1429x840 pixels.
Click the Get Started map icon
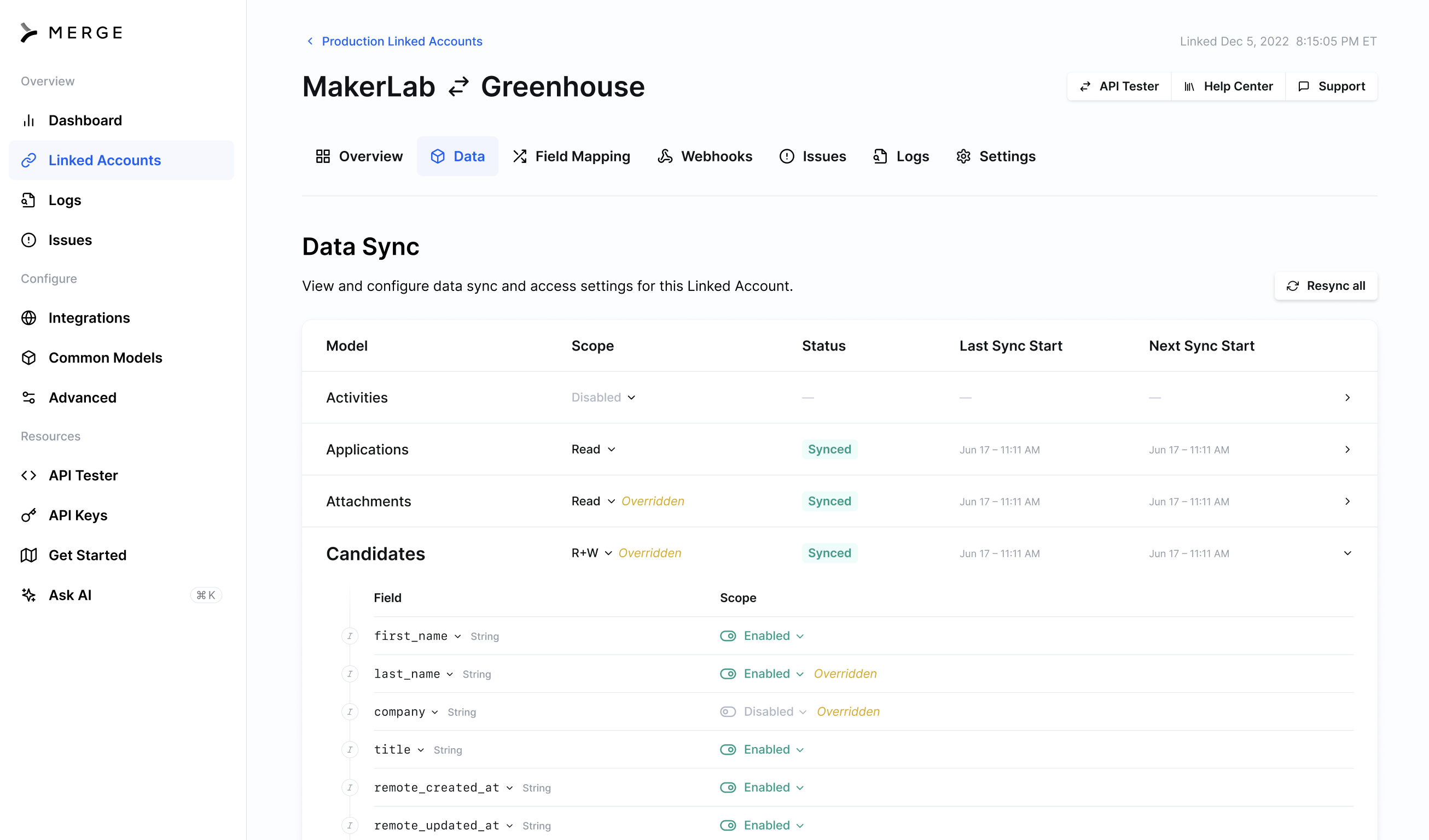coord(29,555)
